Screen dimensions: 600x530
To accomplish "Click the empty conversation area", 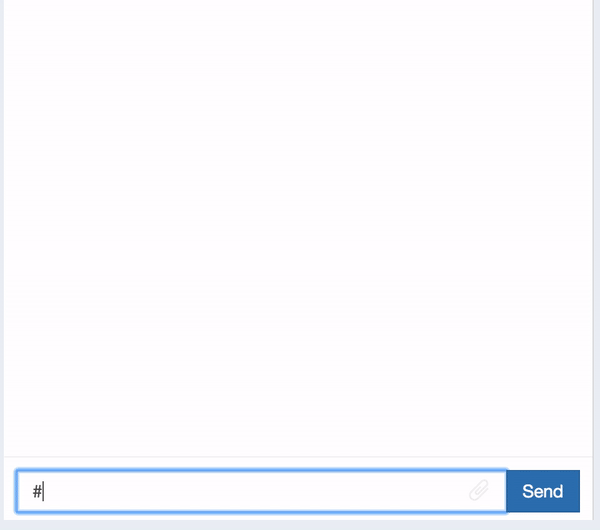I will [x=298, y=228].
